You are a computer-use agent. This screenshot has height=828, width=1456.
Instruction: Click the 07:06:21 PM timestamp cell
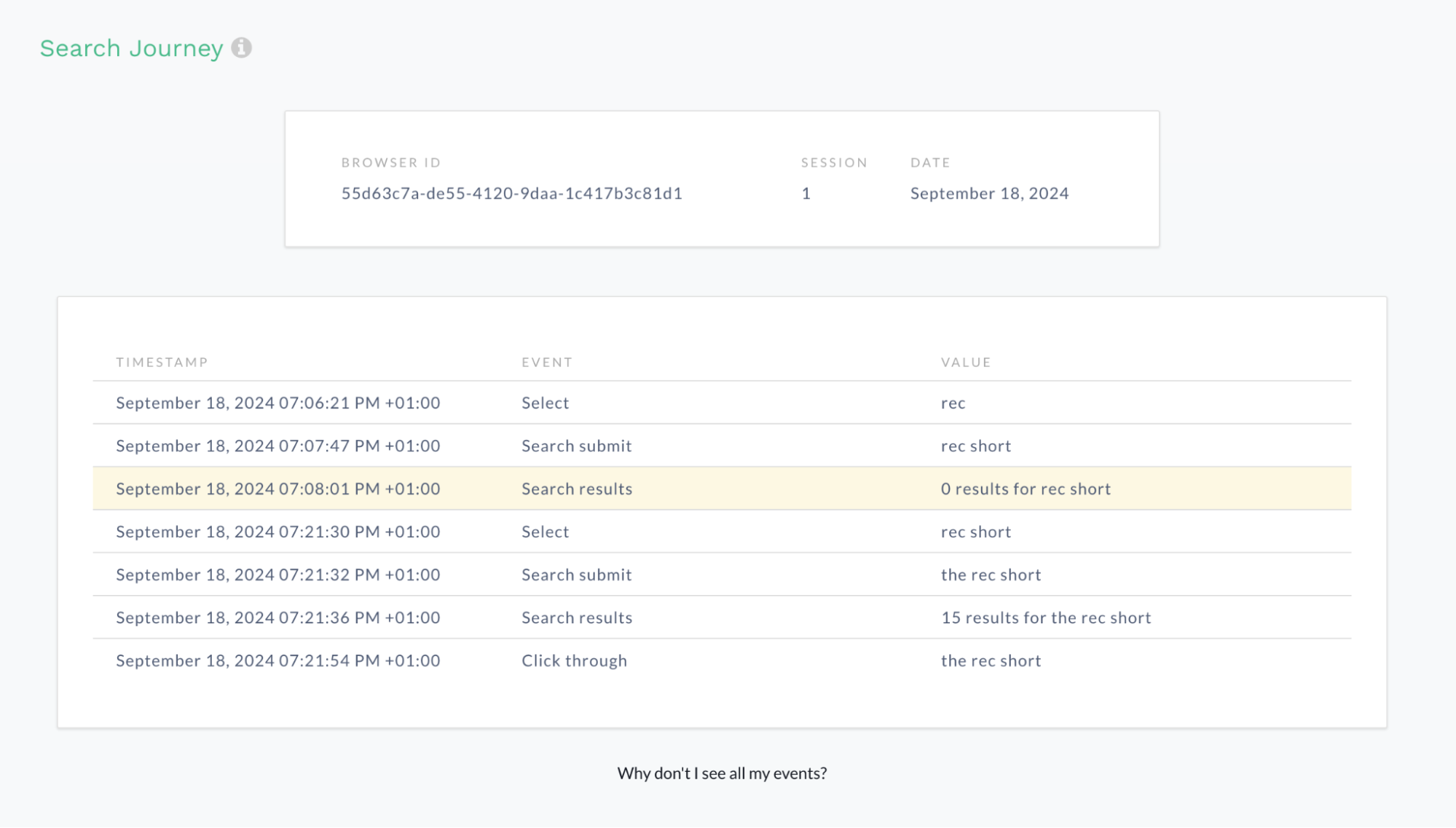click(x=278, y=403)
